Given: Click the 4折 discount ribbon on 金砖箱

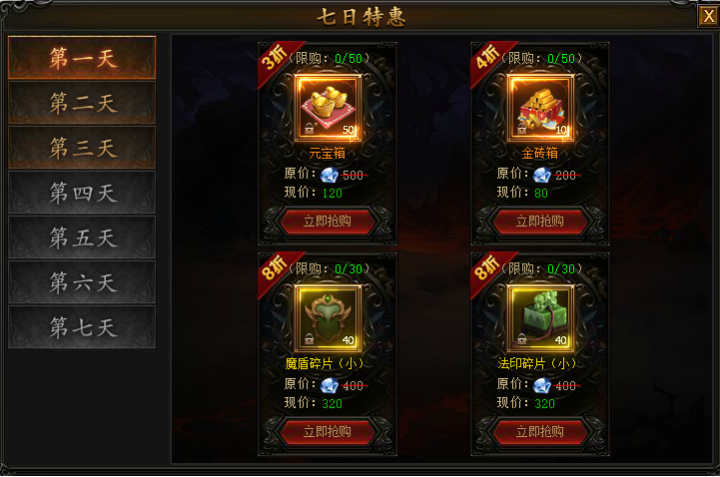Looking at the screenshot, I should 488,60.
